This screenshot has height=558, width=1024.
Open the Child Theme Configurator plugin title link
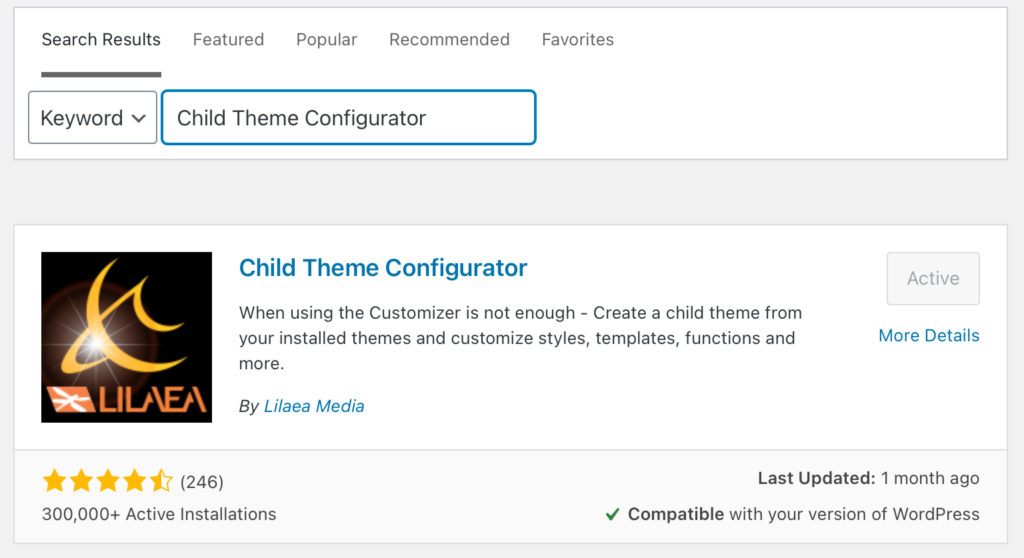click(x=383, y=268)
